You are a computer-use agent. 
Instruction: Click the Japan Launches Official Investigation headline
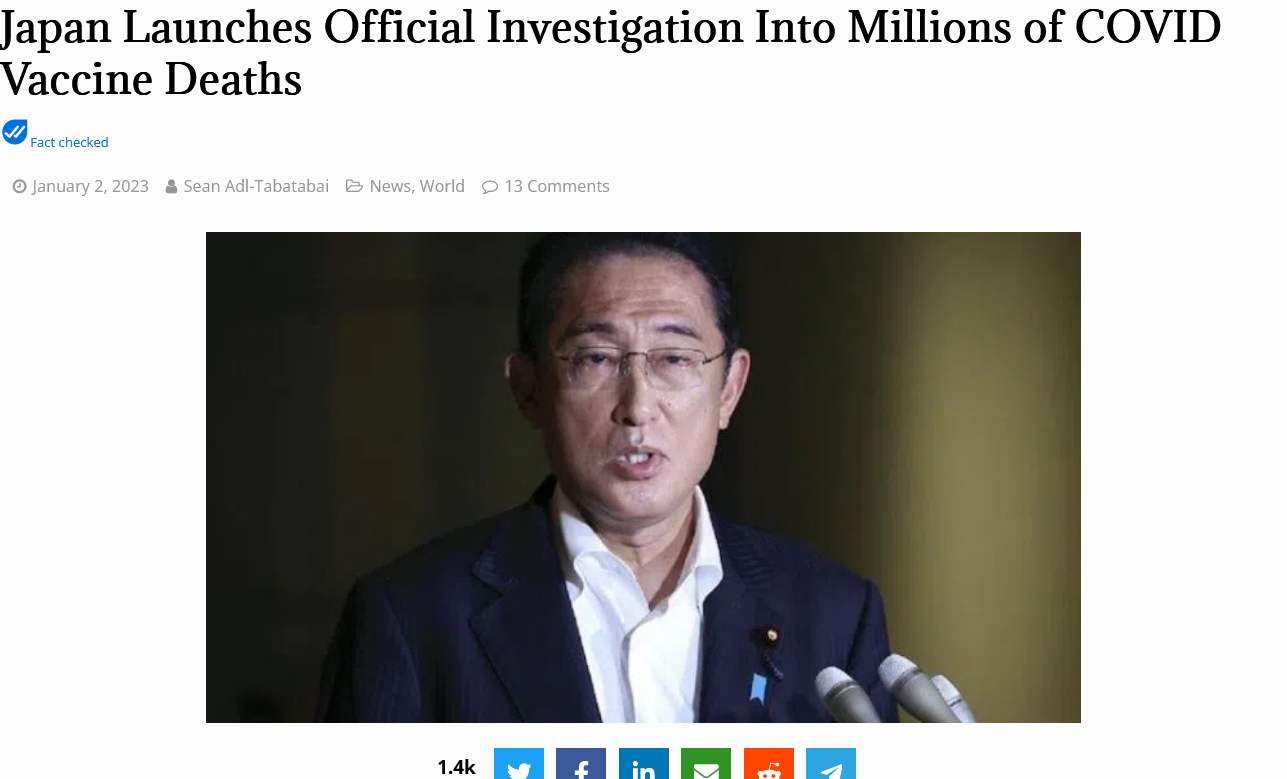(610, 54)
